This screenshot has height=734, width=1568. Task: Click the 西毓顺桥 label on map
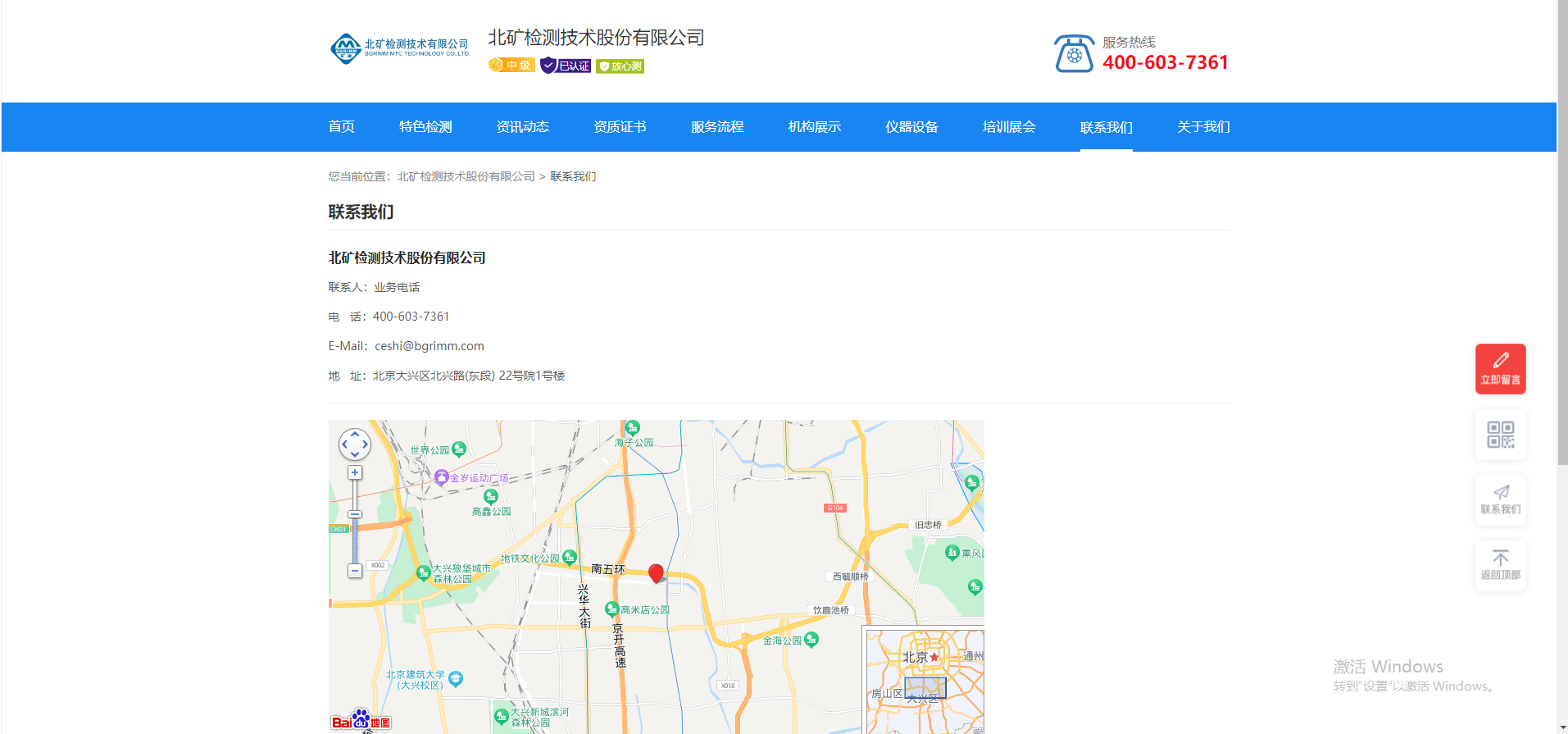coord(851,577)
